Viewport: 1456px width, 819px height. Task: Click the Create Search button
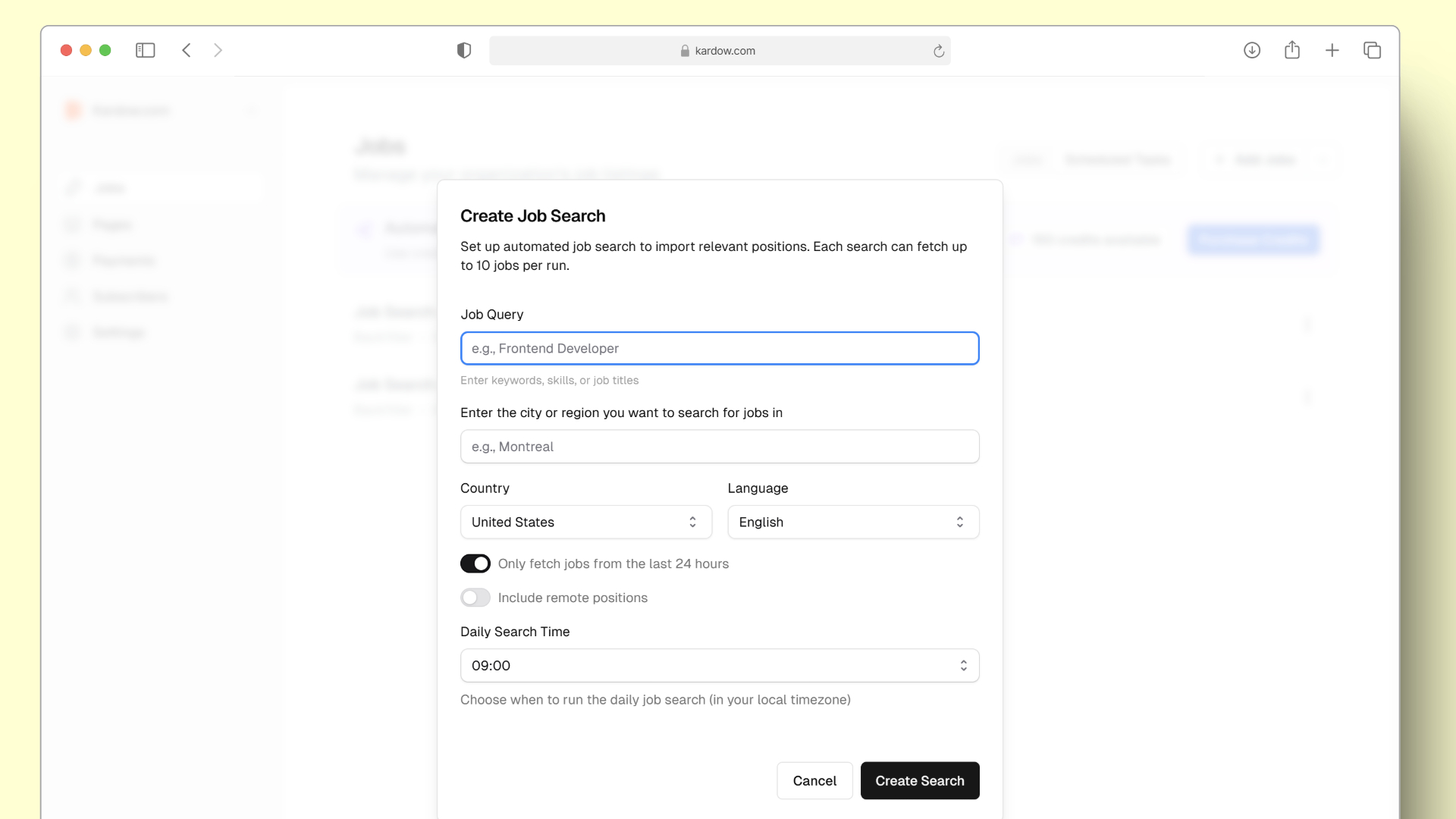pyautogui.click(x=919, y=781)
